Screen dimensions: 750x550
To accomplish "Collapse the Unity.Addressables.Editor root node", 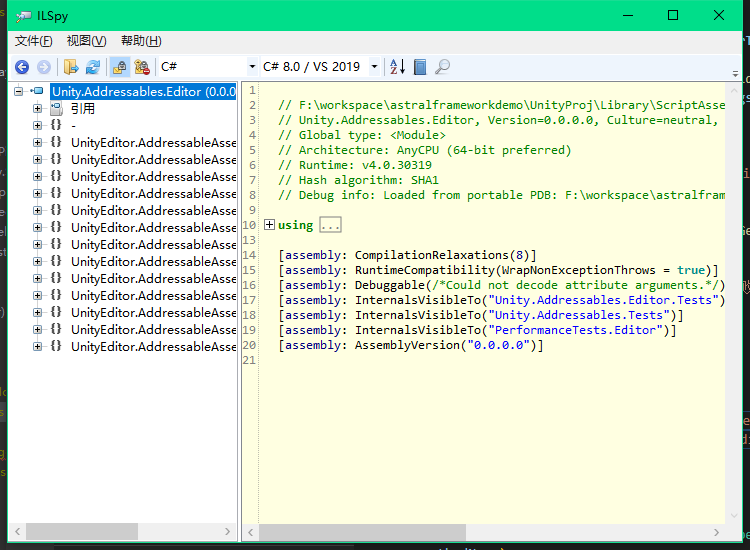I will 18,91.
